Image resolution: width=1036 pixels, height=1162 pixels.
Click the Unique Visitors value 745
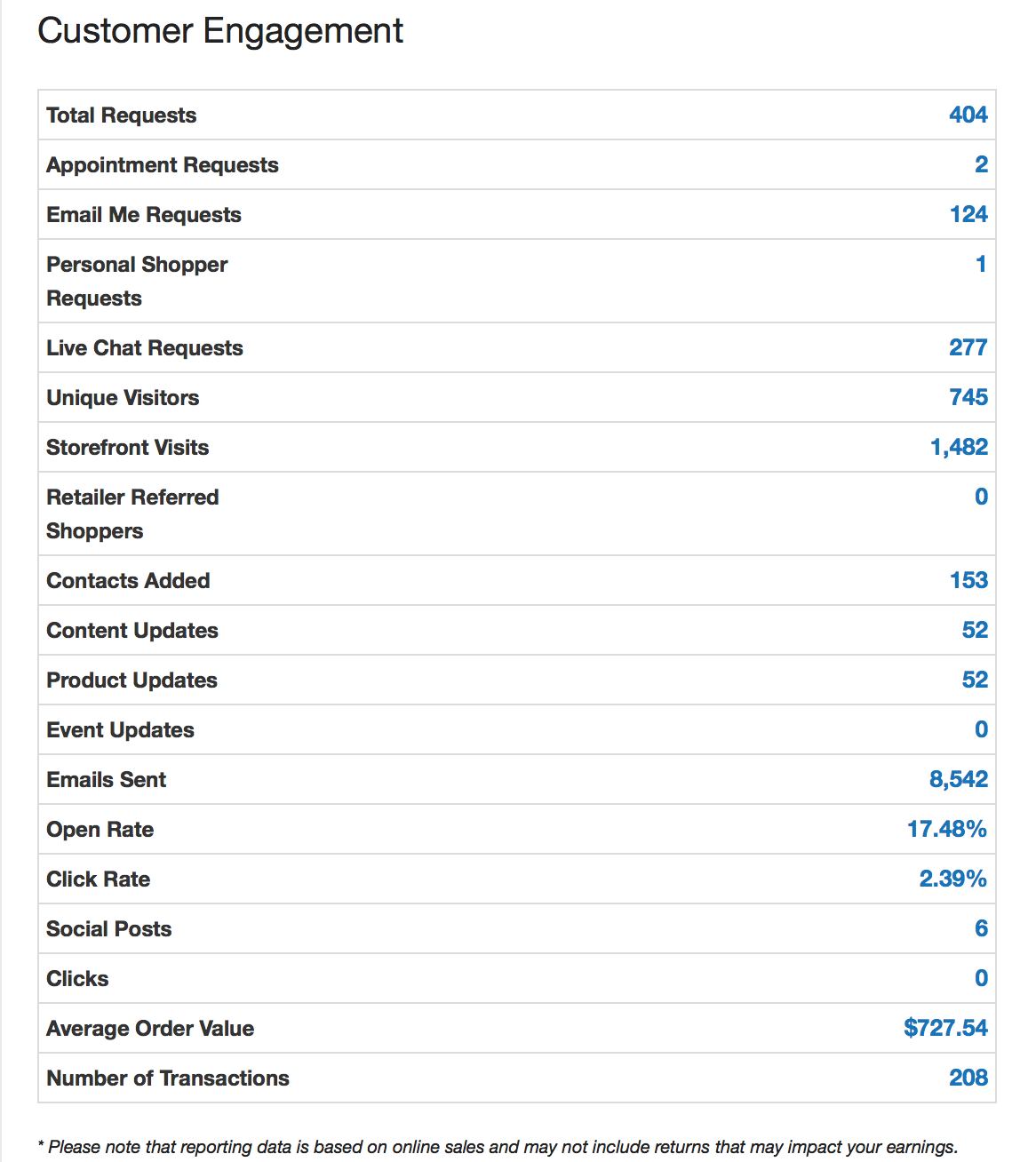[968, 397]
